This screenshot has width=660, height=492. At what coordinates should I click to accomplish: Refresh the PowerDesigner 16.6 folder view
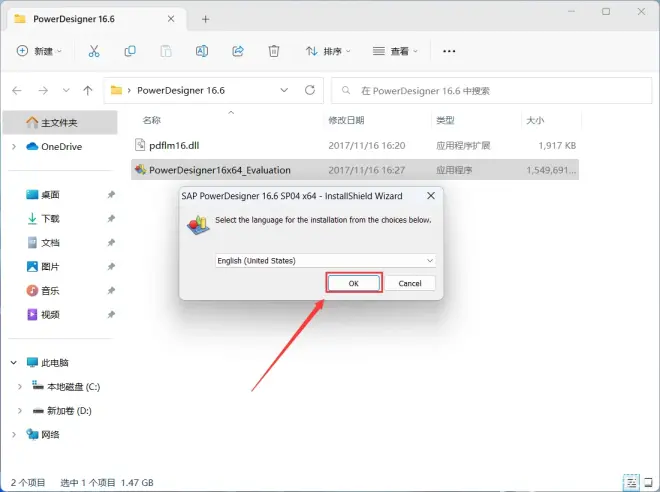(310, 90)
